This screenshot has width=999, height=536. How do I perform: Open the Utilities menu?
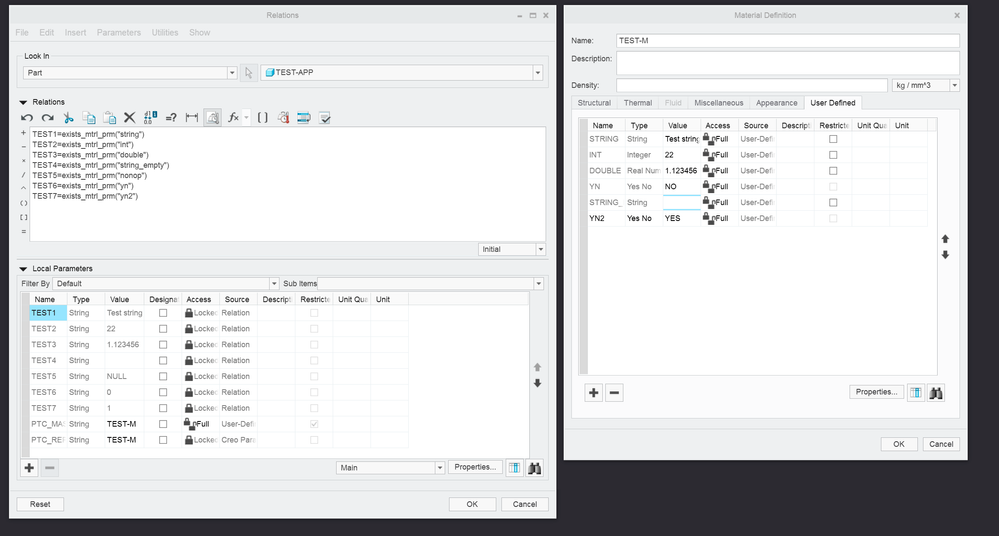click(x=165, y=32)
